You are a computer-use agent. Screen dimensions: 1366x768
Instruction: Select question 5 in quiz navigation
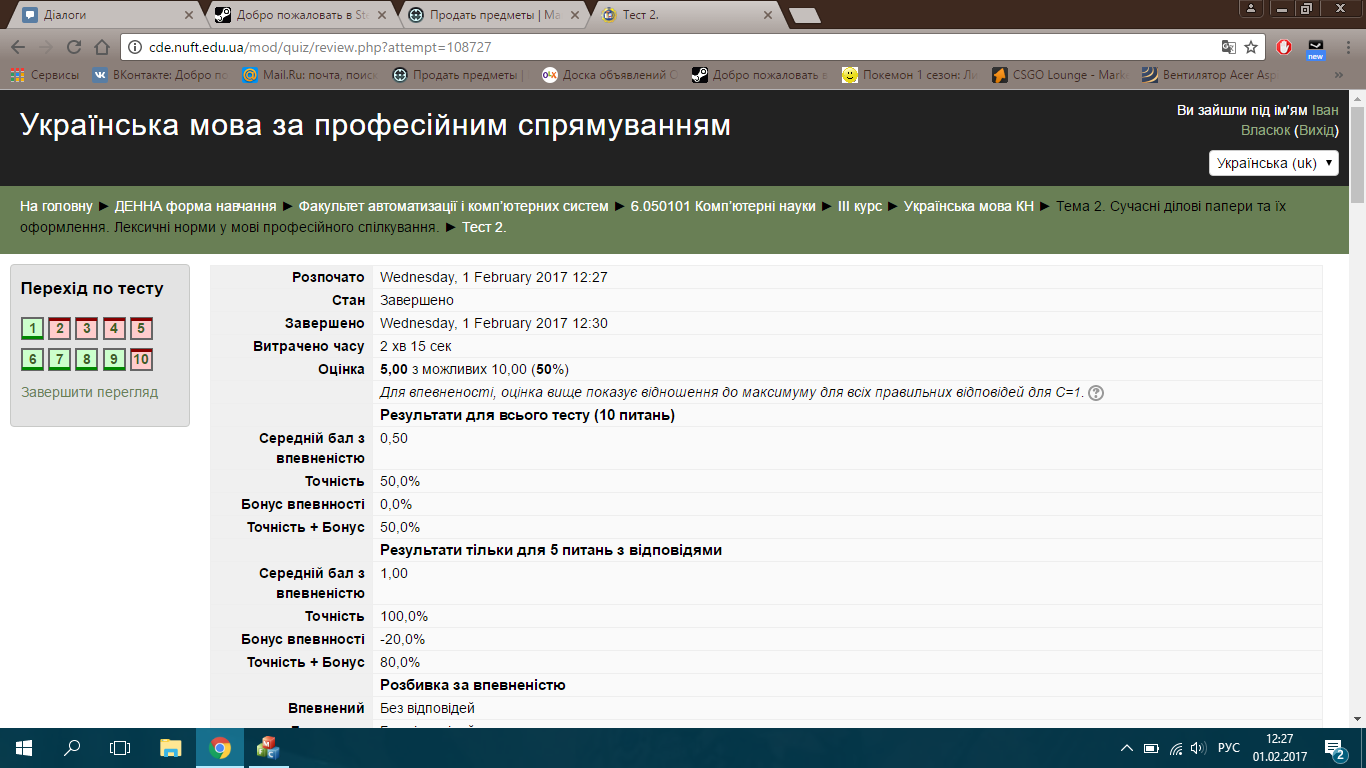(x=140, y=327)
